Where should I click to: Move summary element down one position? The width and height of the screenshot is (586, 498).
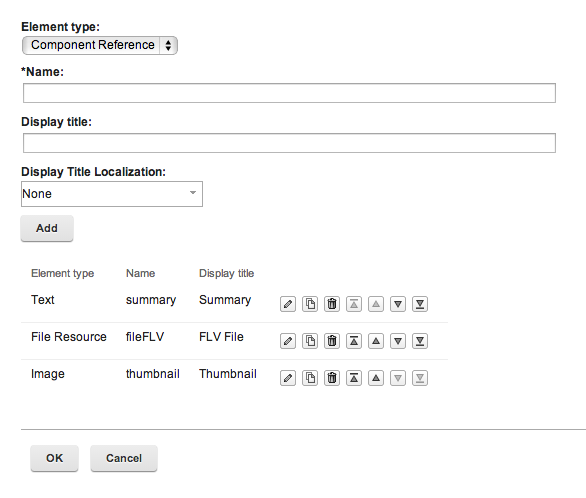(x=398, y=304)
